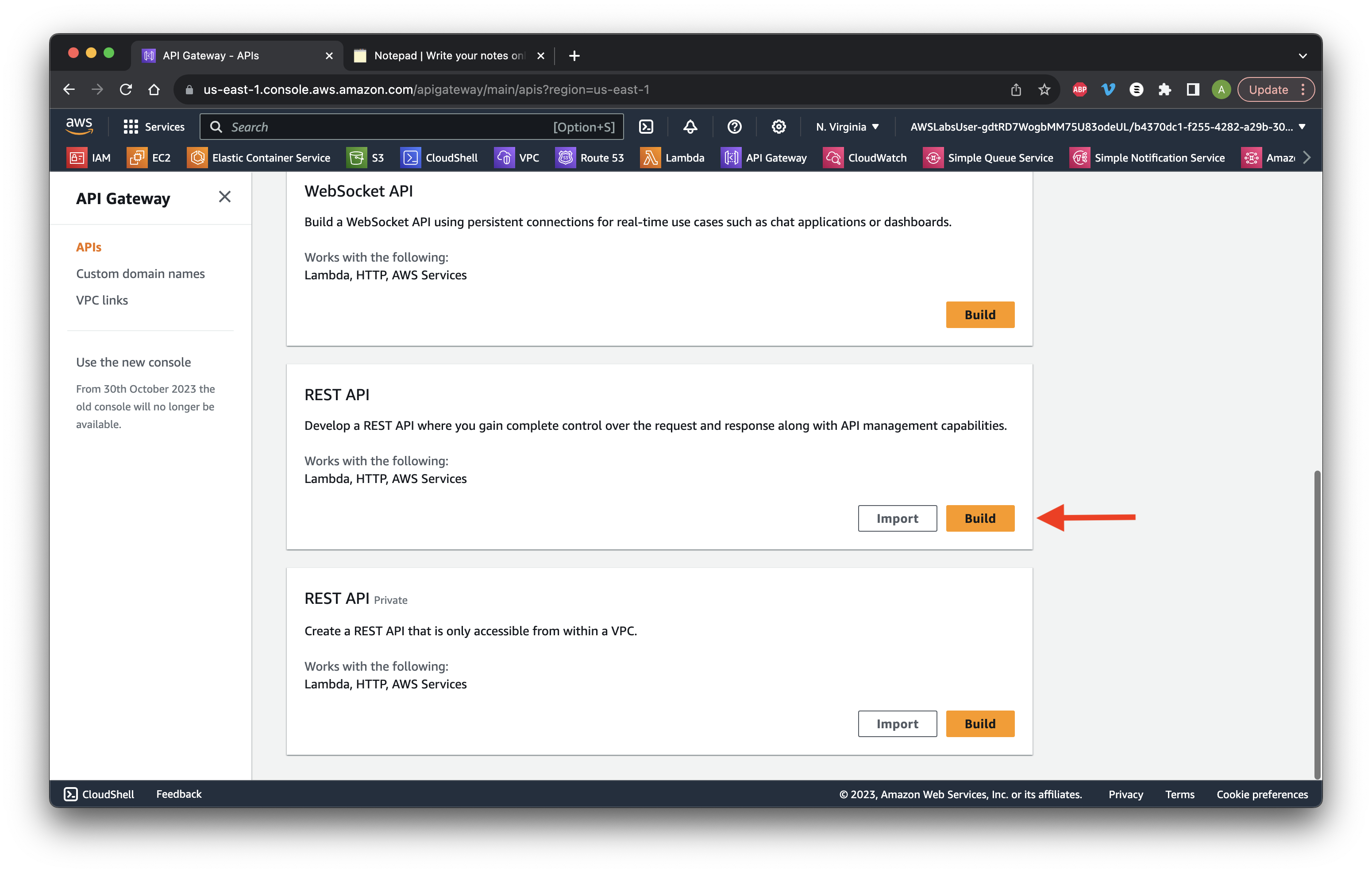Click the AWS search input field
Screen dimensions: 1372x873
point(411,127)
